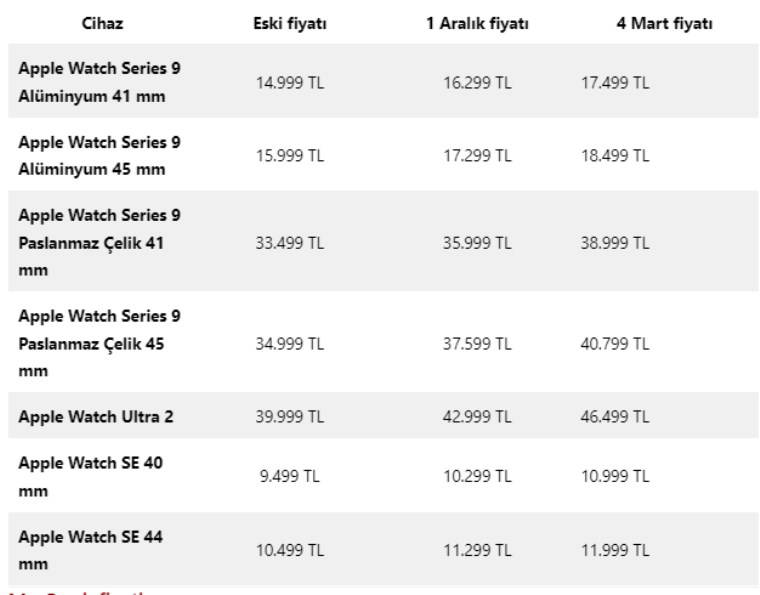Click the Cihaz column header
Screen dimensions: 760x595
coord(102,24)
